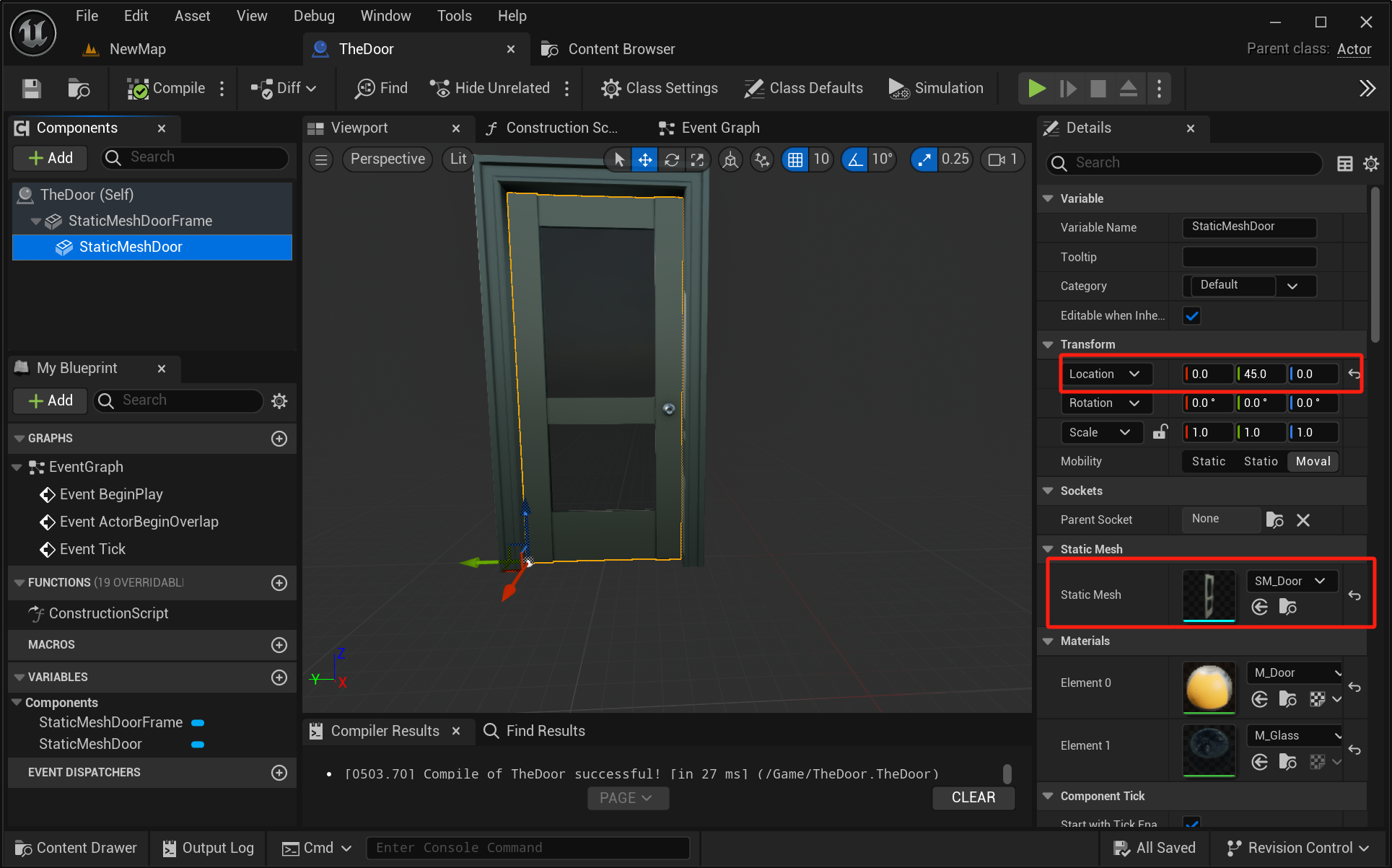
Task: Start Simulation mode
Action: coord(936,88)
